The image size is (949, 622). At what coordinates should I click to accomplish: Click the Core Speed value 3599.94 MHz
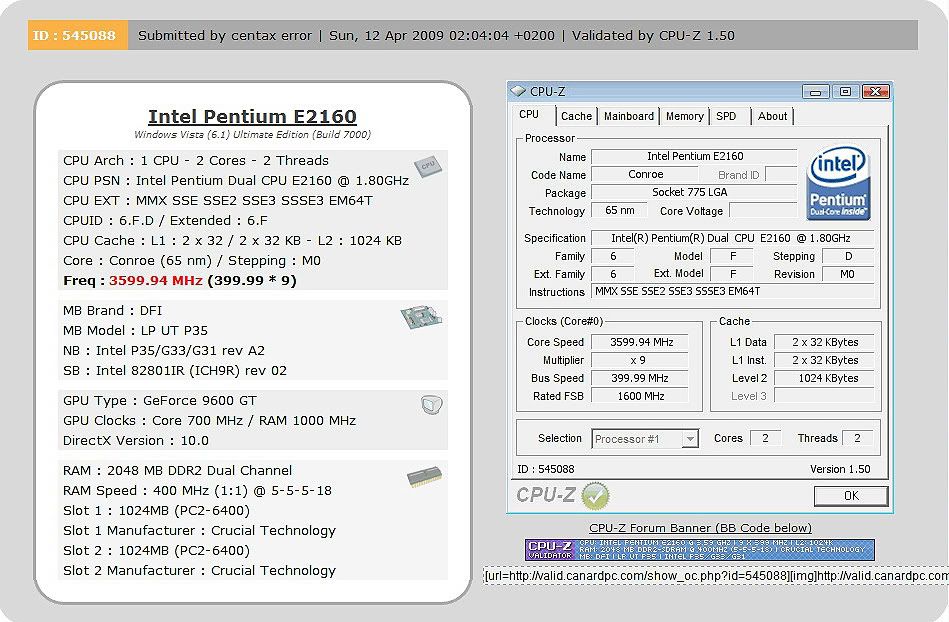click(640, 342)
